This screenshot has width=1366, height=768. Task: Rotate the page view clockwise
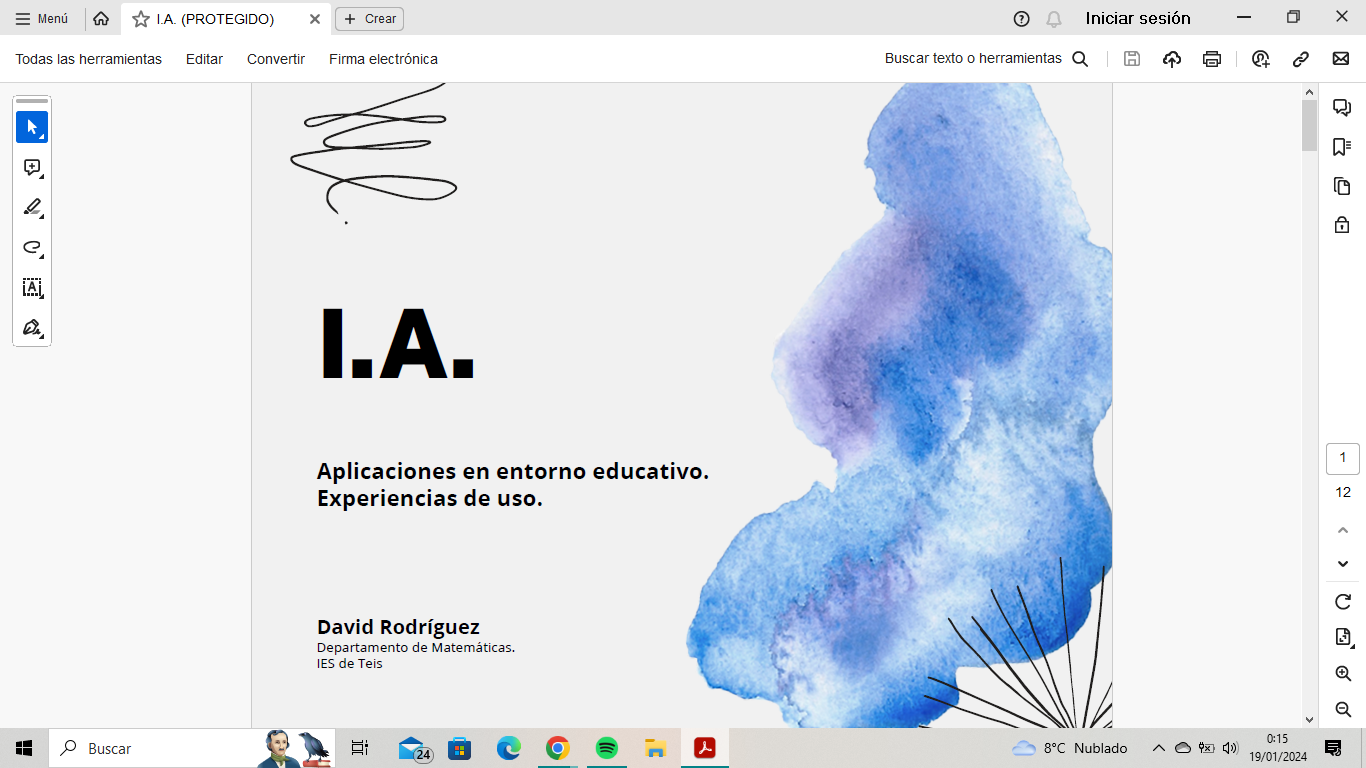click(x=1343, y=602)
